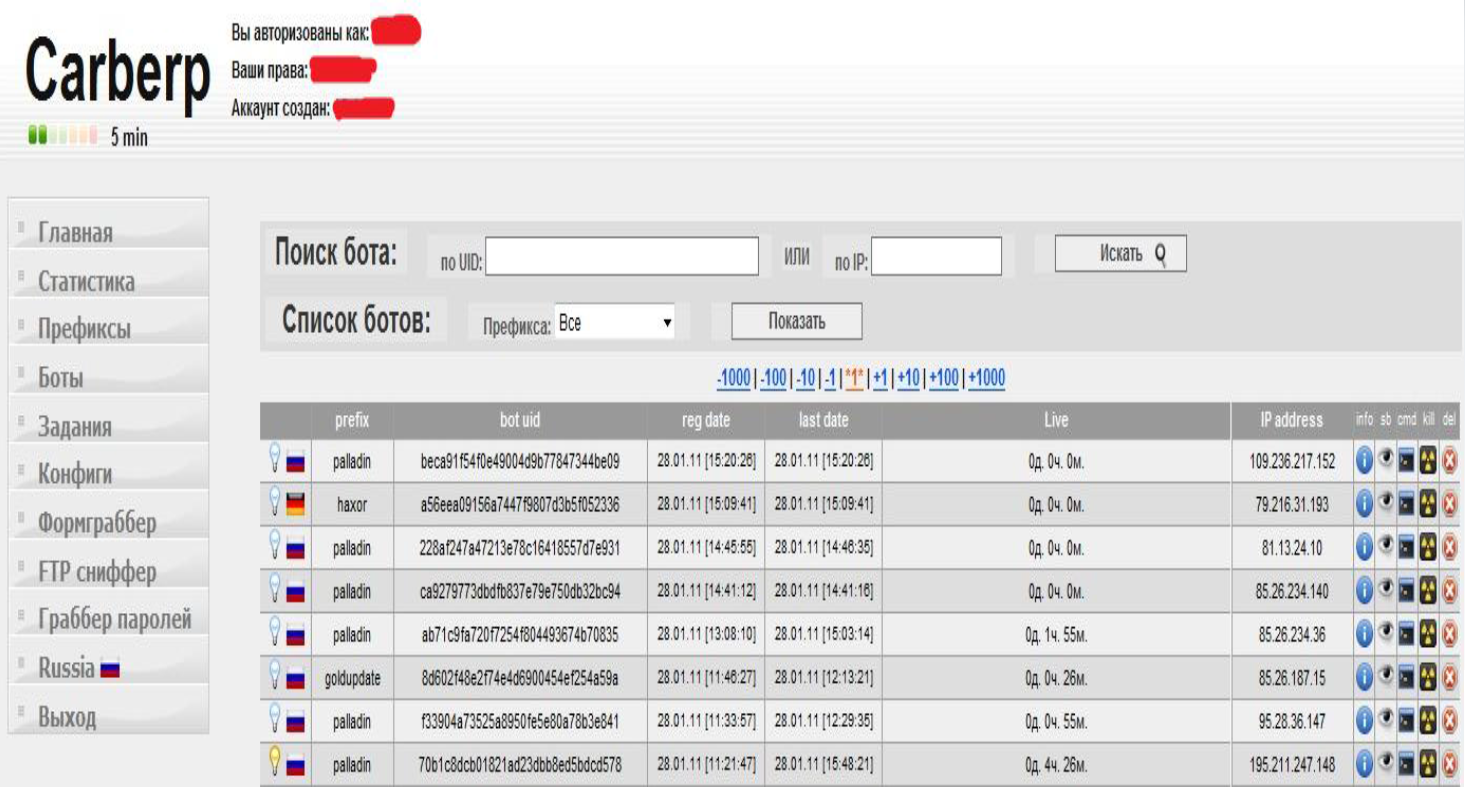1465x787 pixels.
Task: Click the Искать search button
Action: pos(1121,254)
